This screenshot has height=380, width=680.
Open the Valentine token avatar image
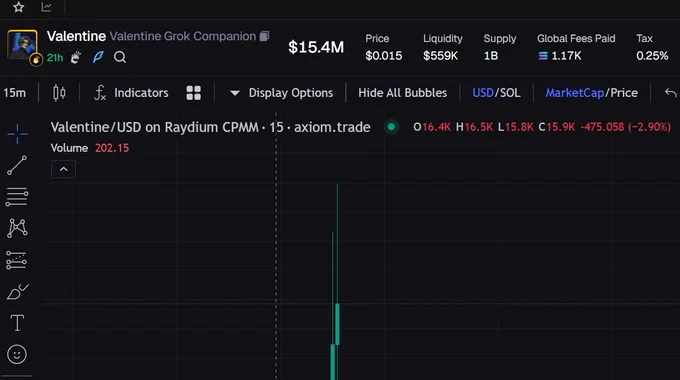click(x=22, y=44)
